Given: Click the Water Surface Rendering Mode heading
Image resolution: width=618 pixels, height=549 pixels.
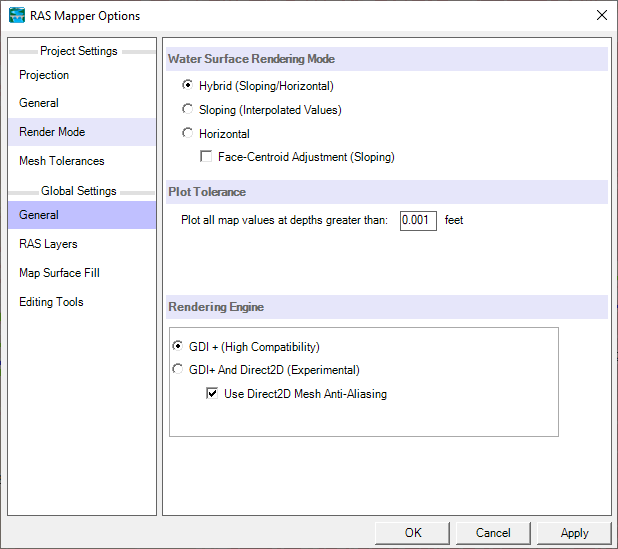Looking at the screenshot, I should pyautogui.click(x=251, y=59).
